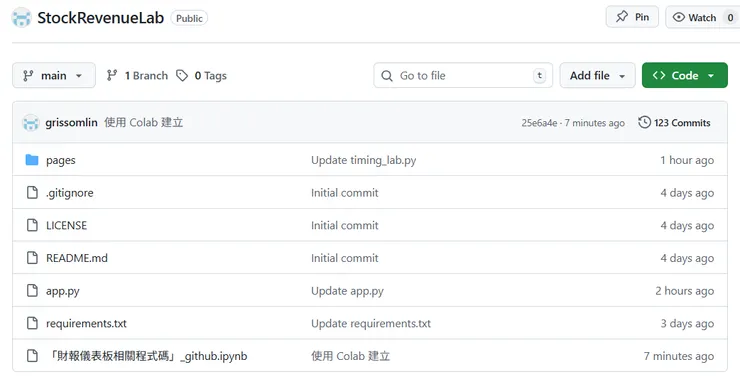This screenshot has width=740, height=379.
Task: Click the blue folder icon for pages
Action: 32,160
